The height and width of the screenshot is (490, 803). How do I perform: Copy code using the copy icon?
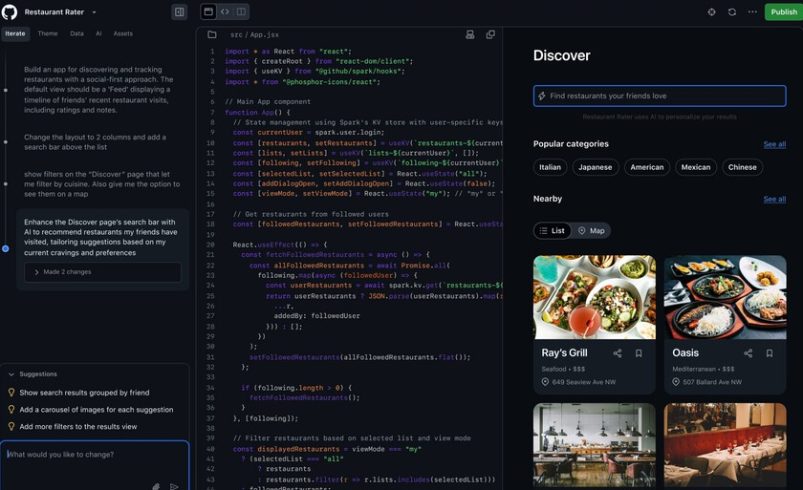[490, 34]
